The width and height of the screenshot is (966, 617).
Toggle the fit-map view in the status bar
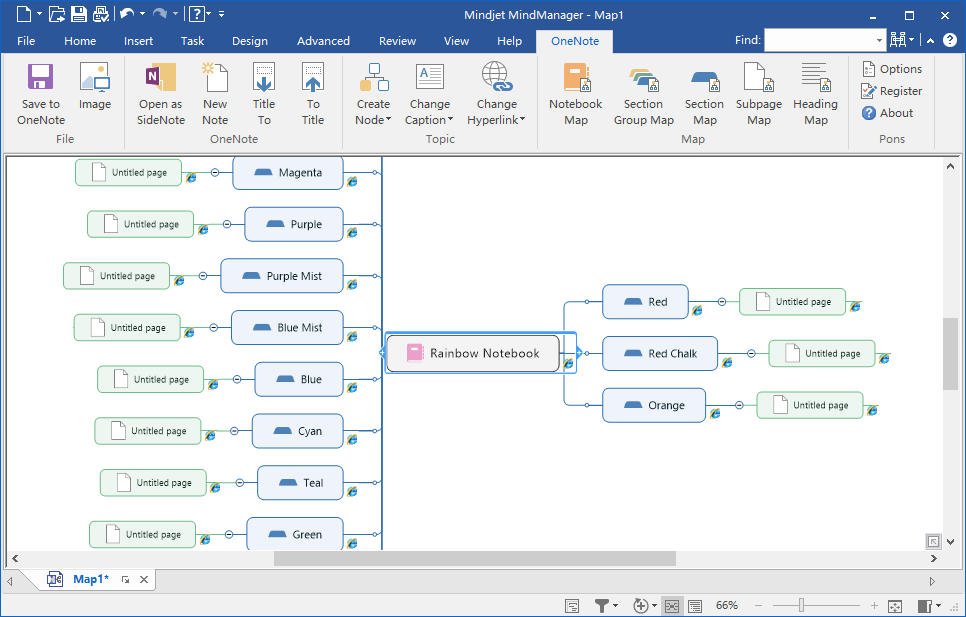point(671,605)
